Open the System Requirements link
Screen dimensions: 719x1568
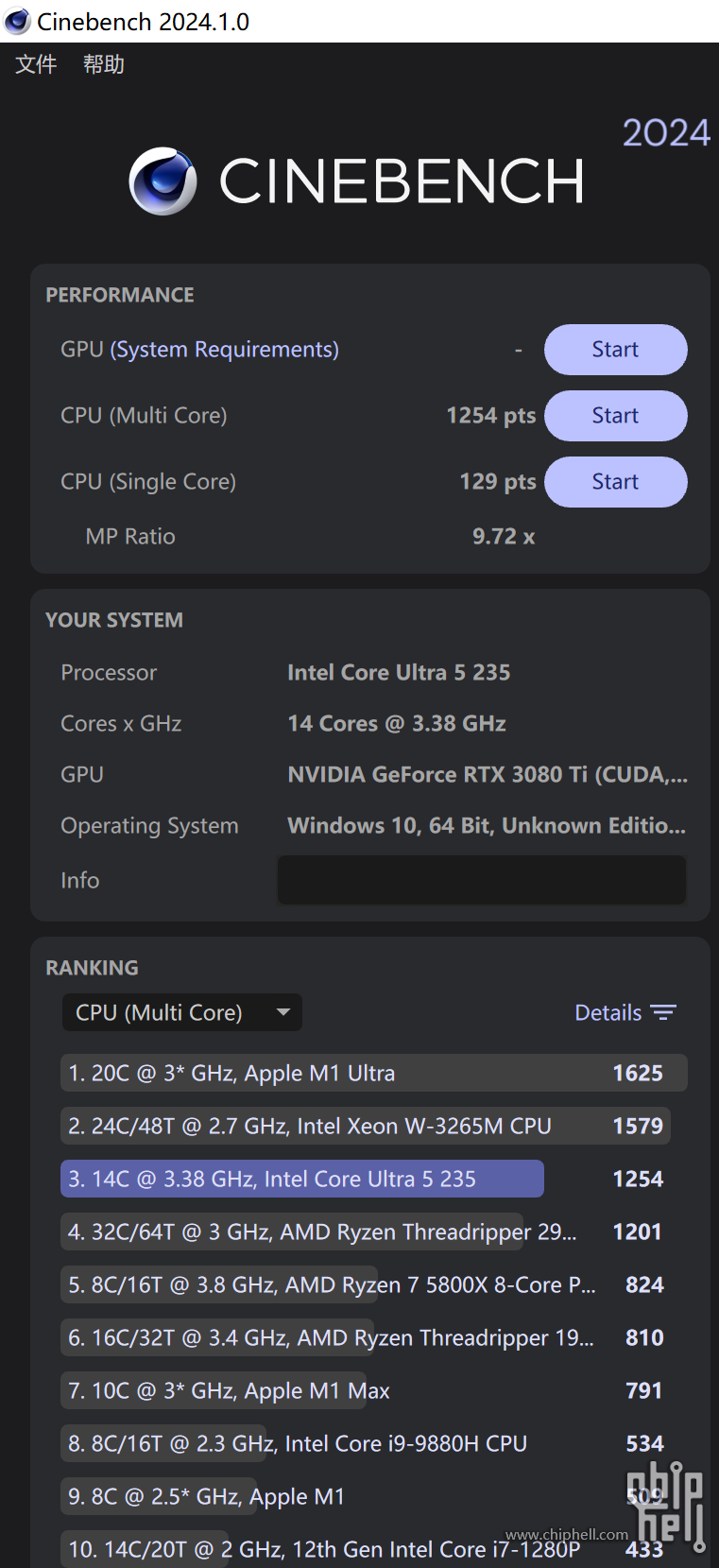(225, 350)
